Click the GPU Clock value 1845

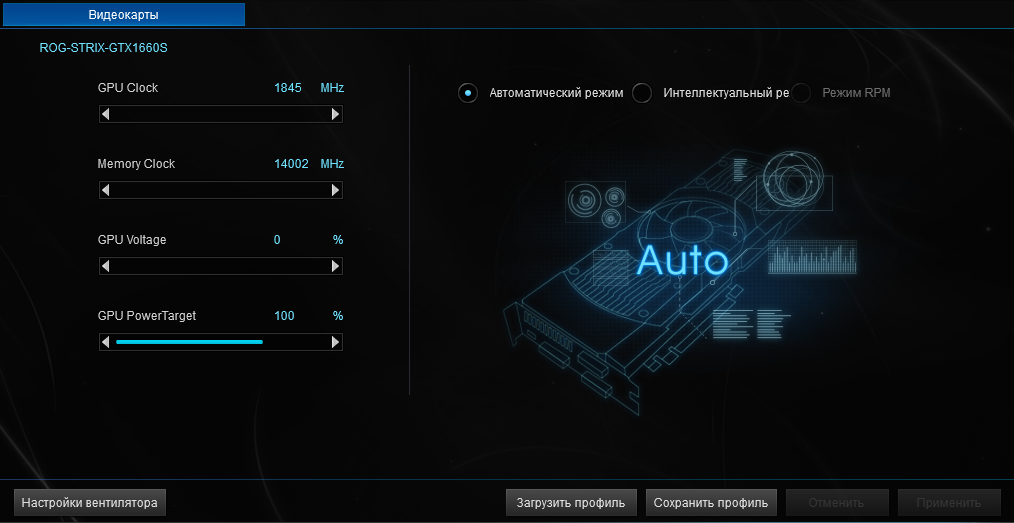pos(288,88)
